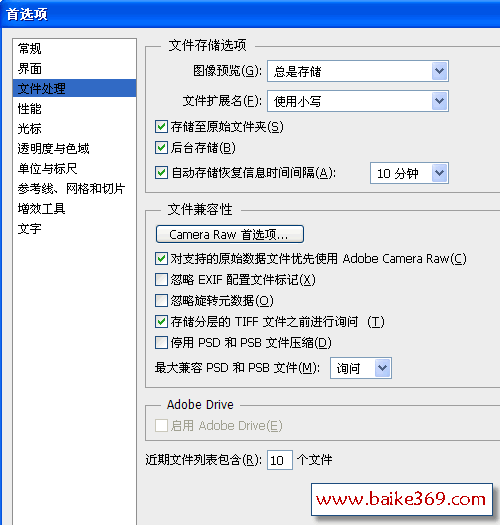Check the 忽略旋转元数据 option

tap(161, 301)
